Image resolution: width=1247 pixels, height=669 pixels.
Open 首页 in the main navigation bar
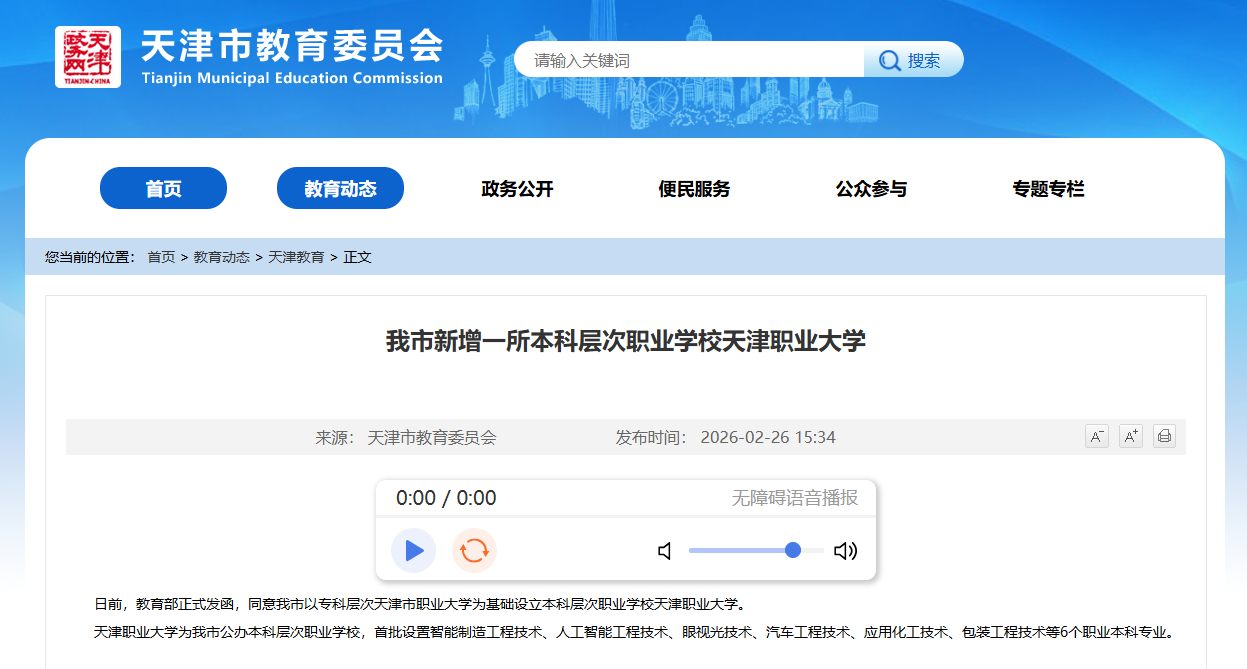tap(163, 188)
